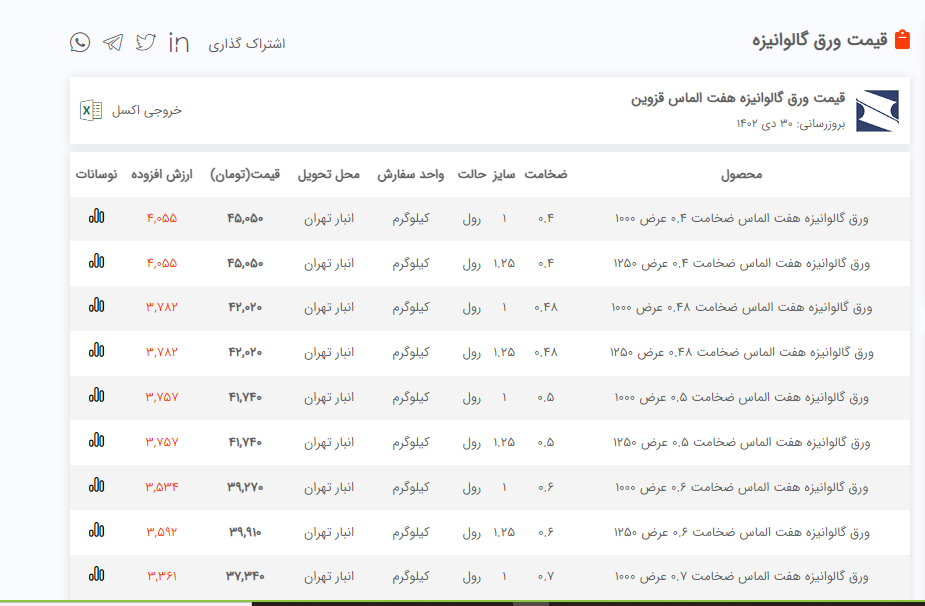The image size is (925, 606).
Task: Share page via Telegram icon
Action: coord(113,42)
